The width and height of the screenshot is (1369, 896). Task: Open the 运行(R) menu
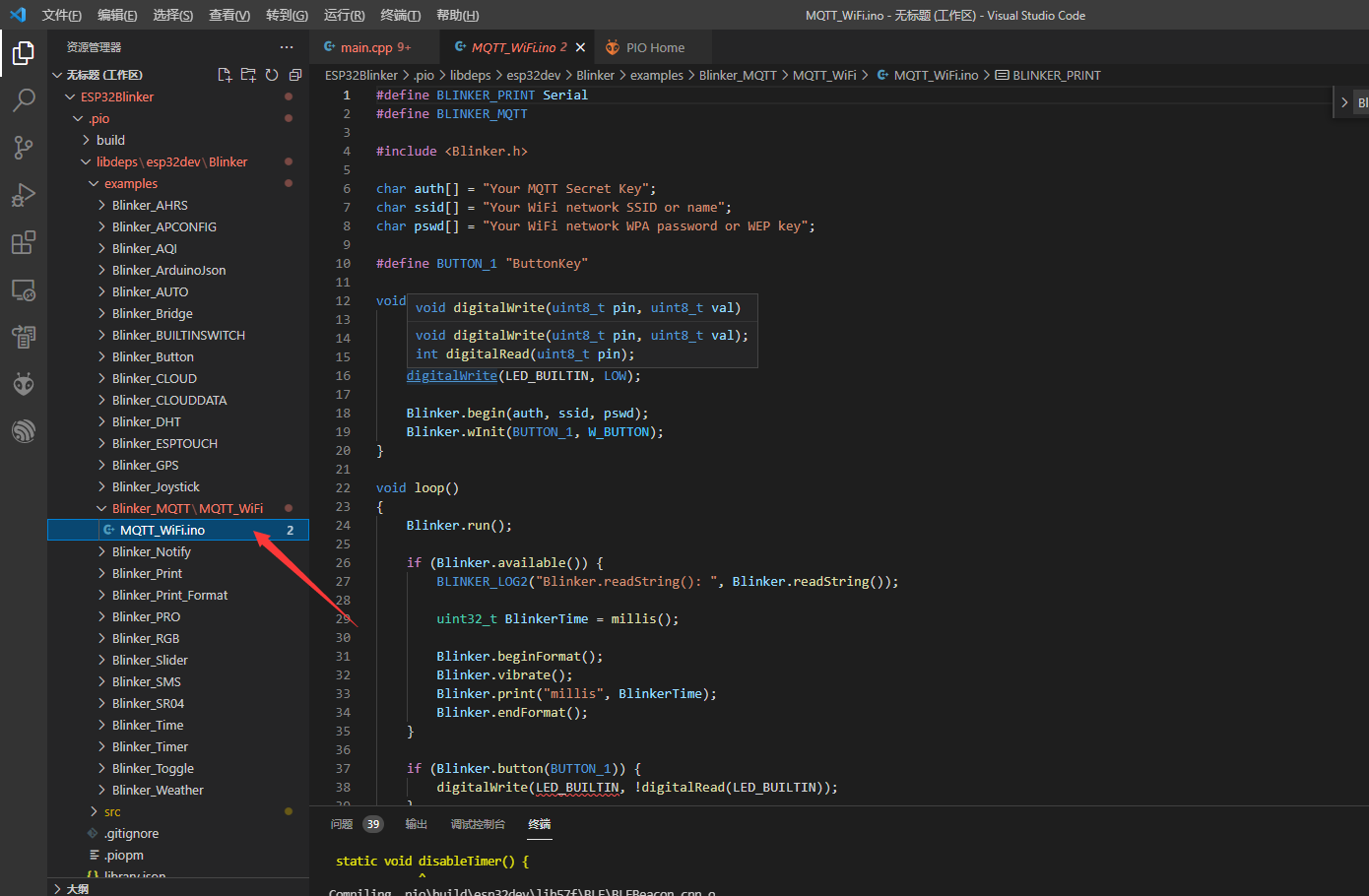[x=344, y=15]
